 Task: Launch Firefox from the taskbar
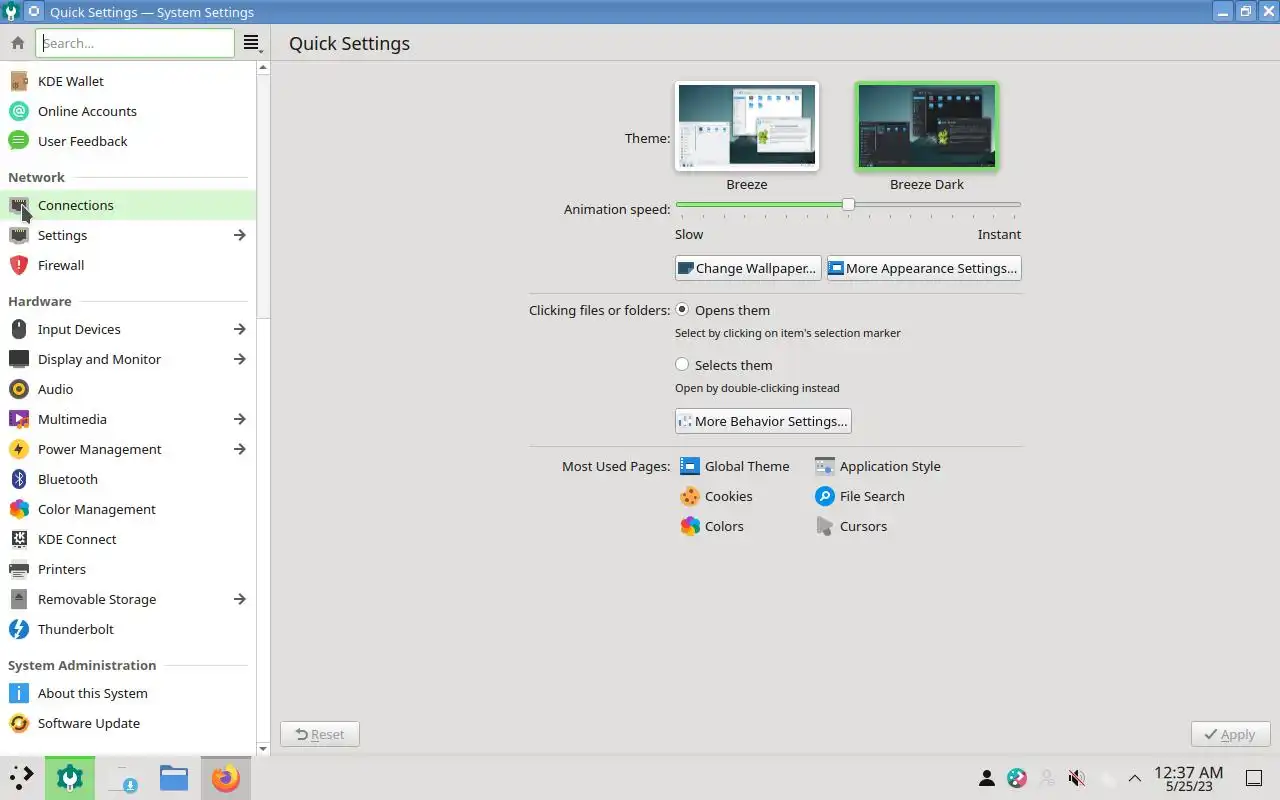coord(226,777)
